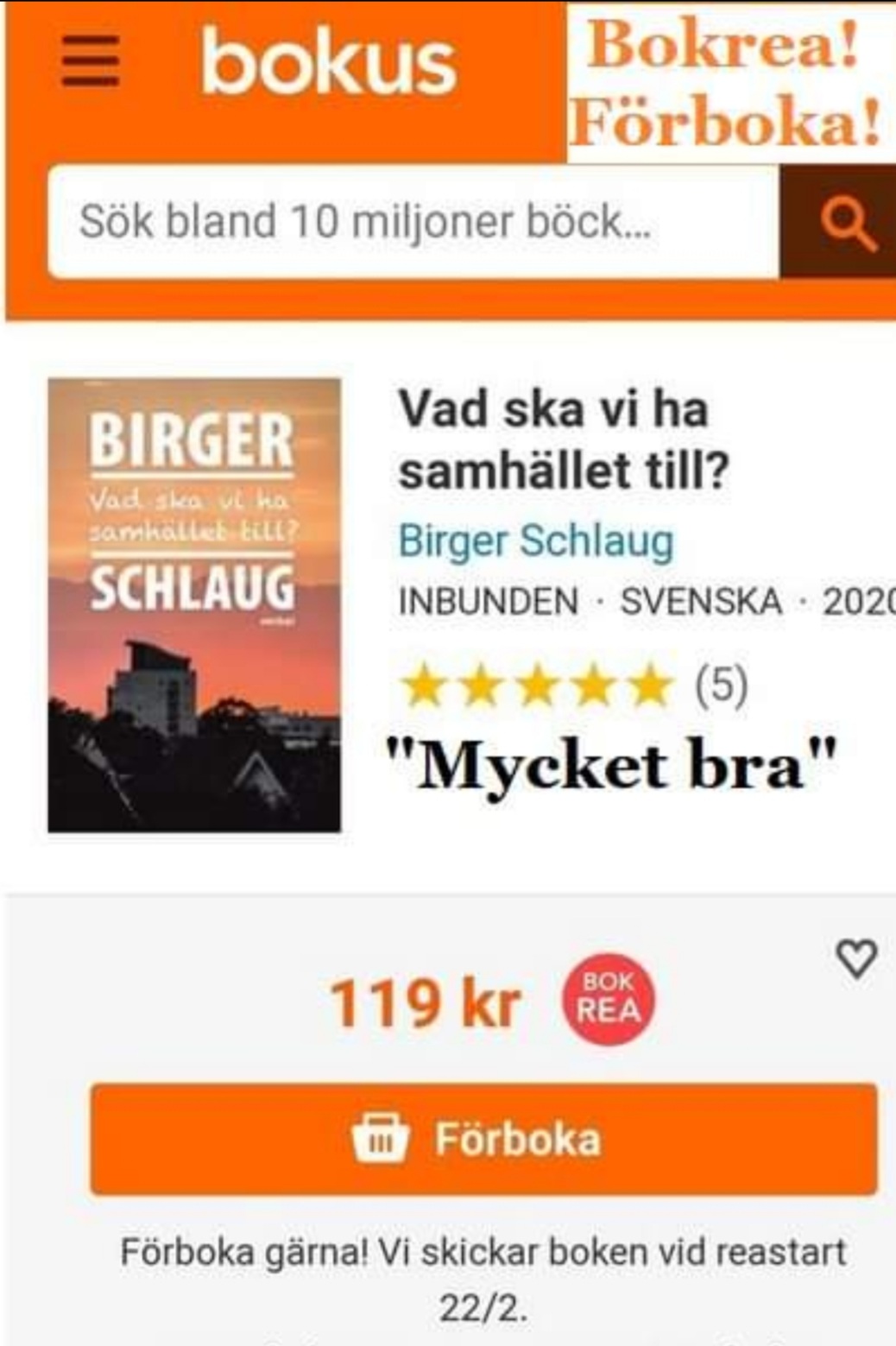Click the INBUNDEN format label
Viewport: 896px width, 1346px height.
coord(489,603)
